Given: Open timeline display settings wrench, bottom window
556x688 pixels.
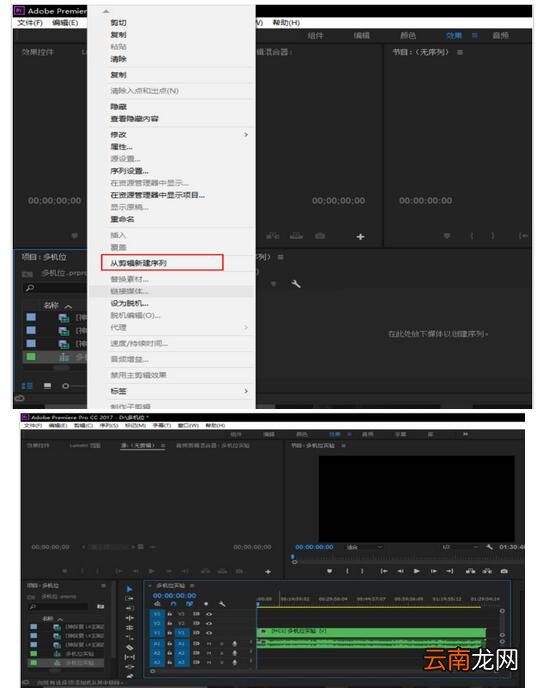Looking at the screenshot, I should pyautogui.click(x=222, y=604).
